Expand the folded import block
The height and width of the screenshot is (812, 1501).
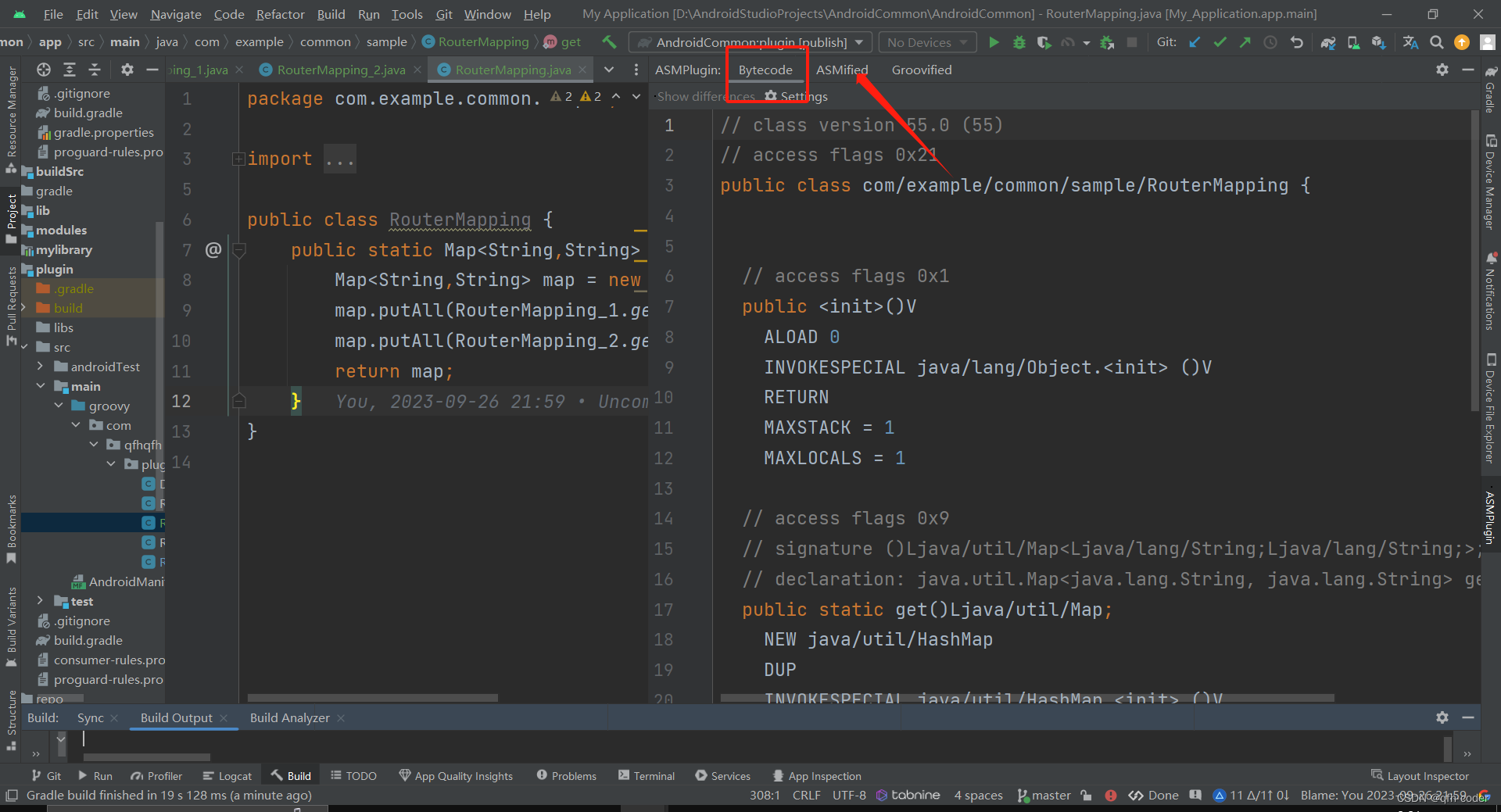click(238, 159)
